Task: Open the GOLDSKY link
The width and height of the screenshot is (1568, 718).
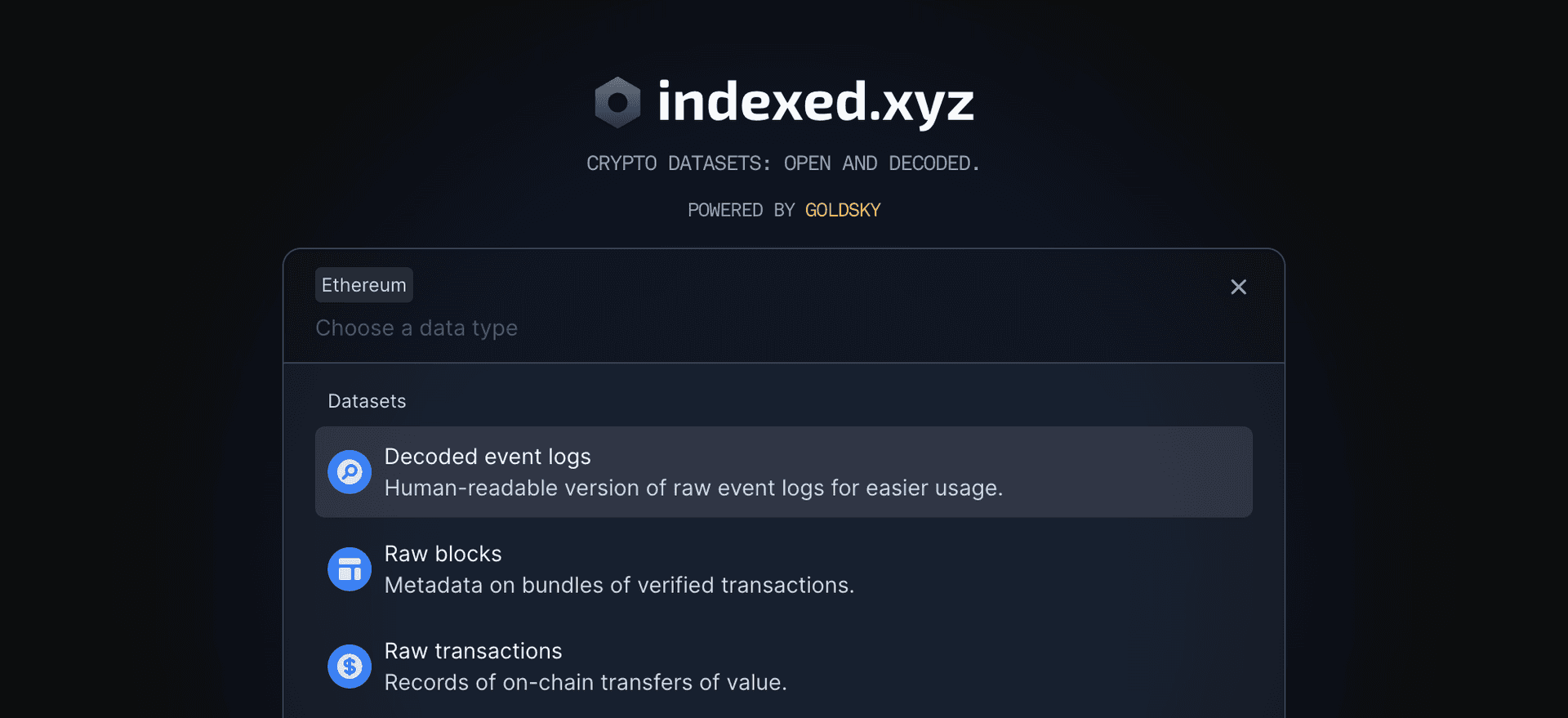Action: click(842, 210)
